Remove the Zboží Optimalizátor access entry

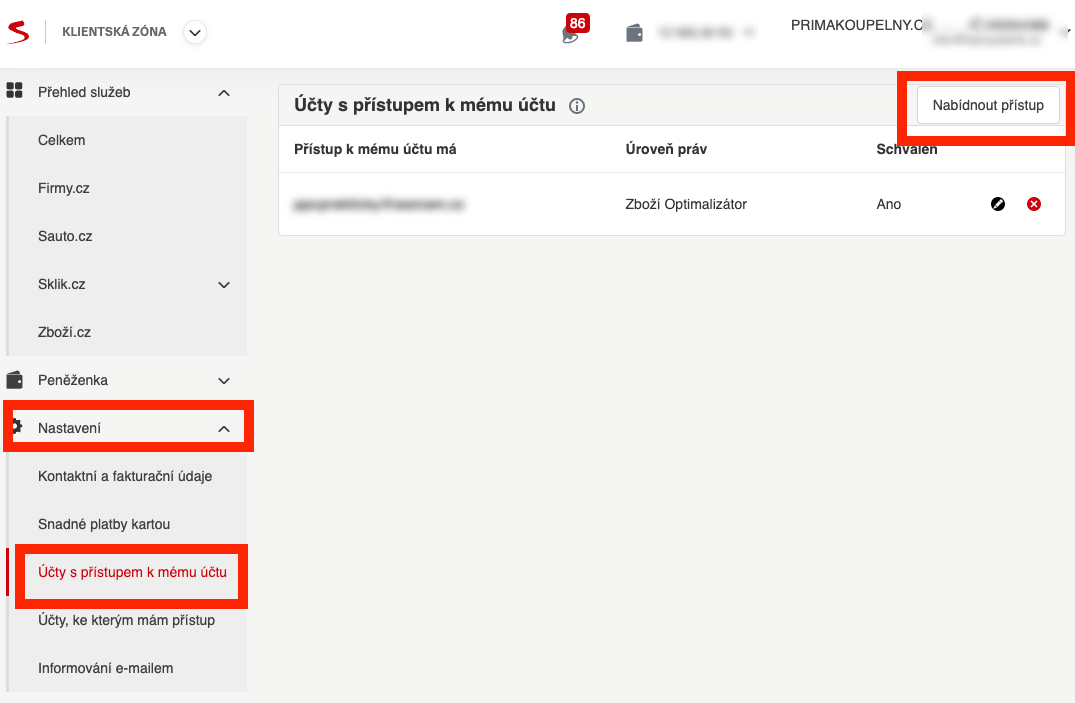(1034, 204)
